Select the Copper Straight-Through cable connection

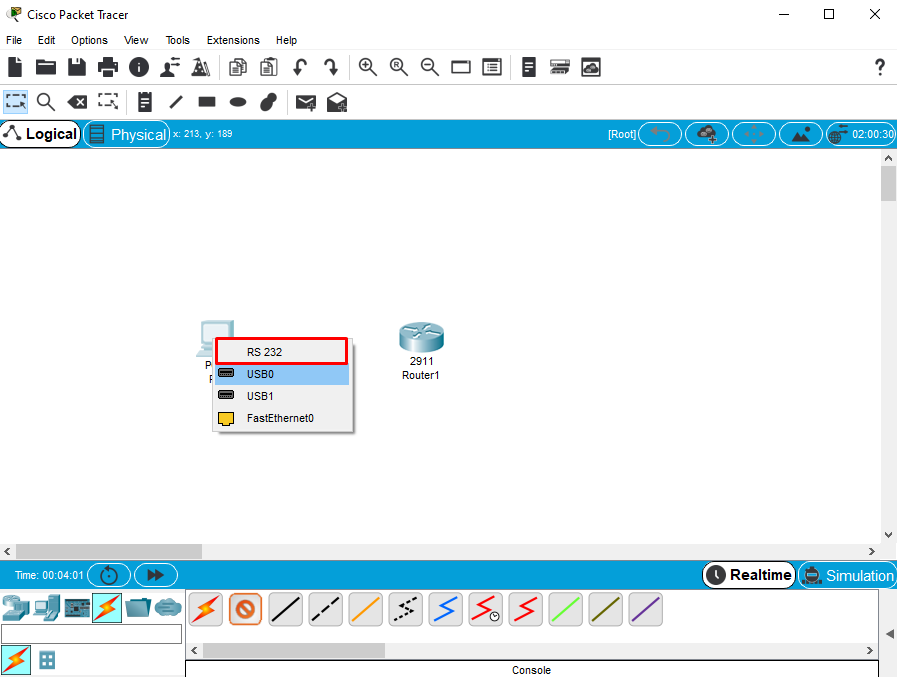(x=285, y=609)
